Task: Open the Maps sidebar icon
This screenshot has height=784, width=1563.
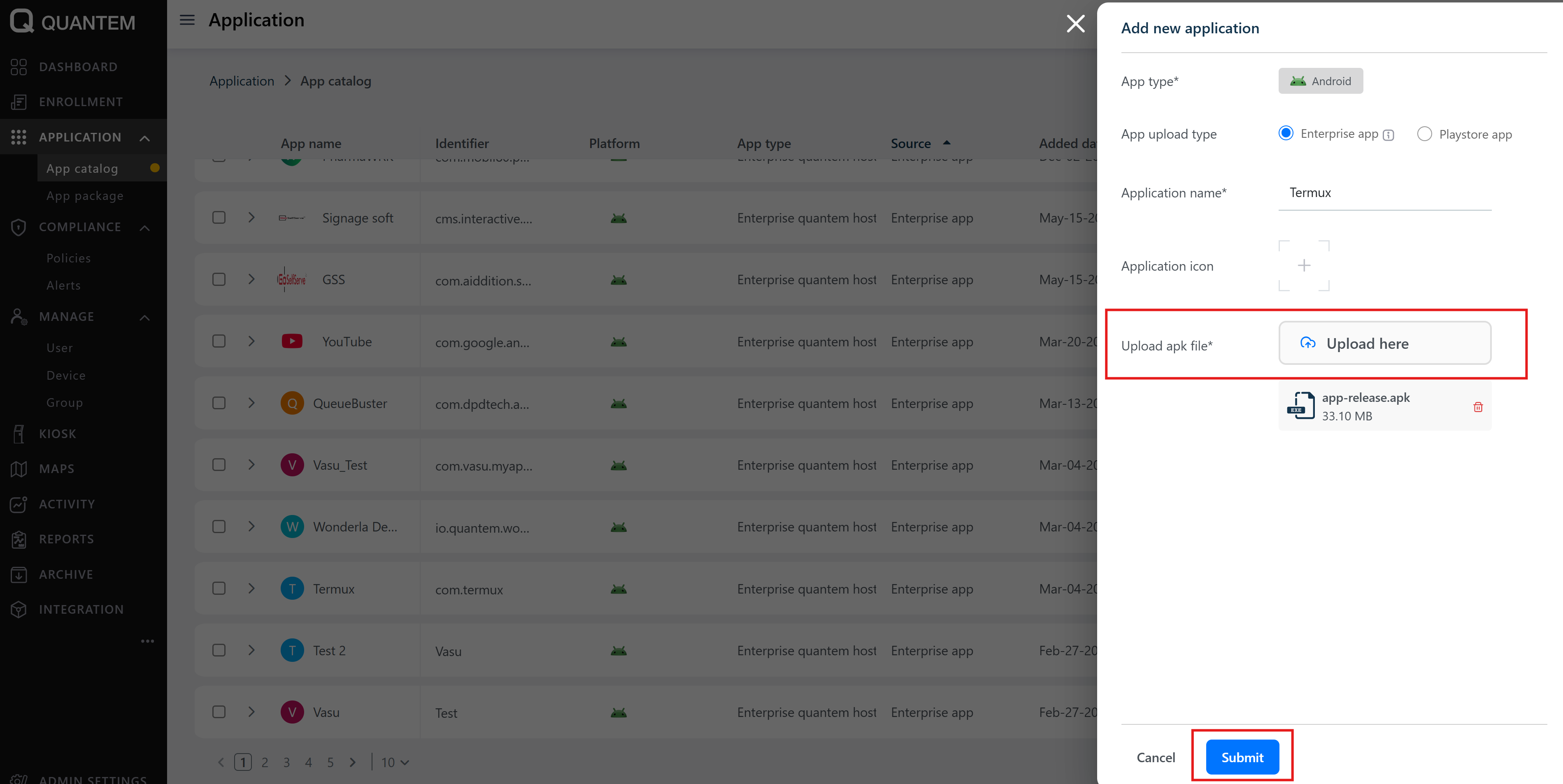Action: coord(19,469)
